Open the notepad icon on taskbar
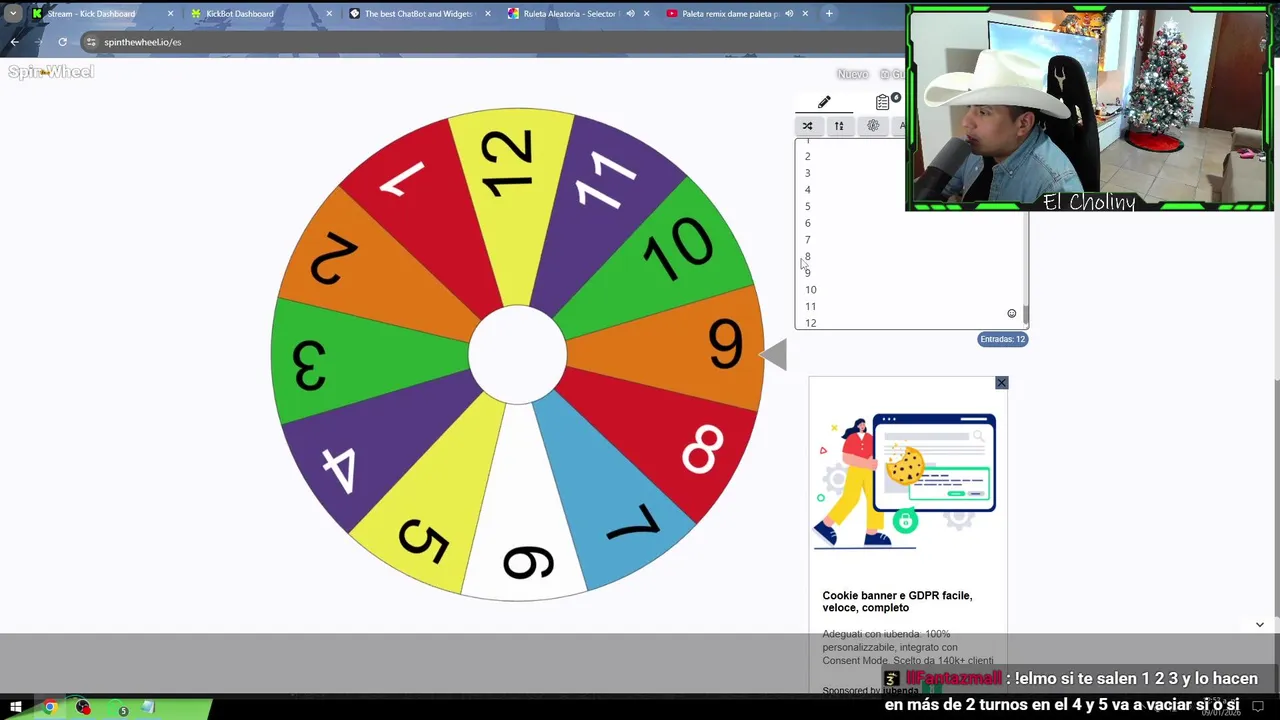Viewport: 1280px width, 720px height. 148,708
